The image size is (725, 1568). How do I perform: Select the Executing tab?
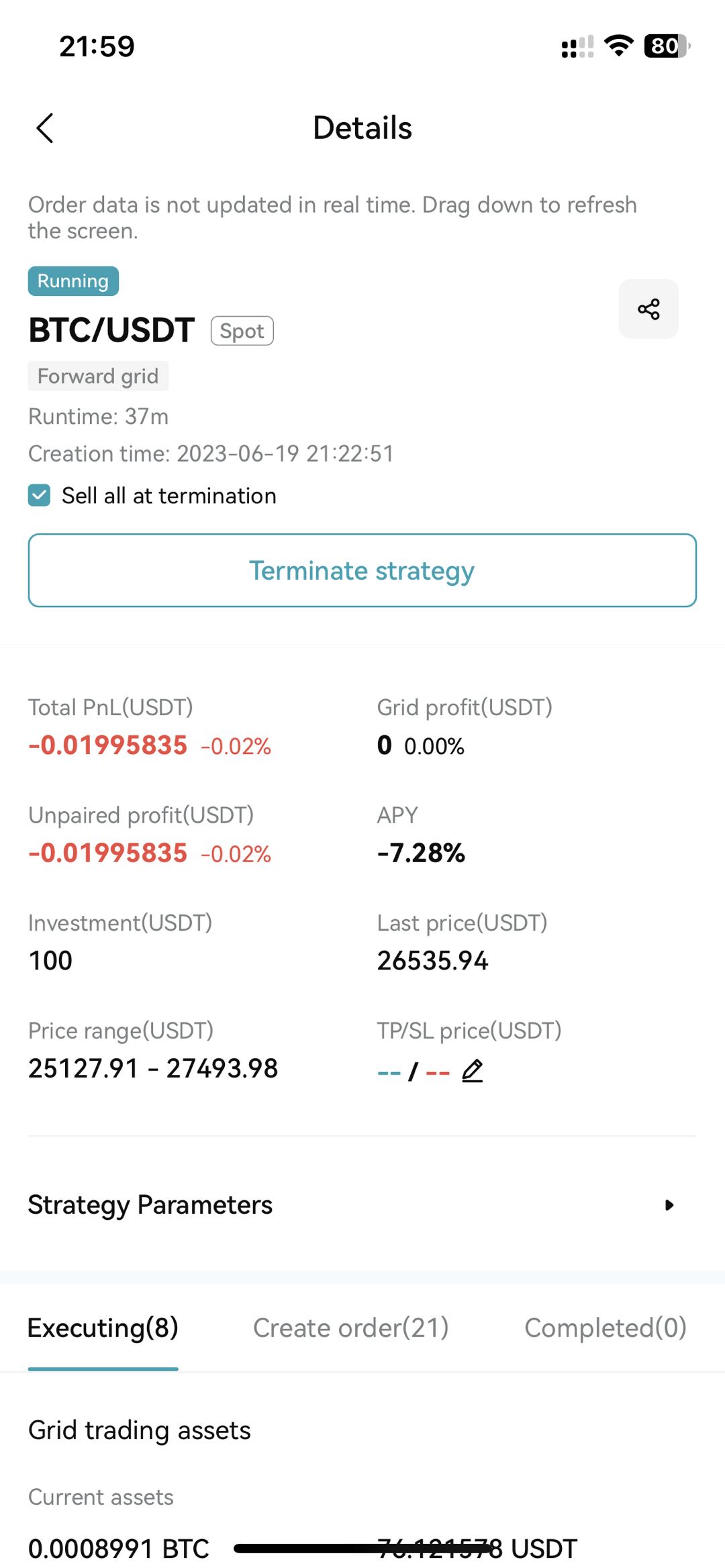(103, 1328)
